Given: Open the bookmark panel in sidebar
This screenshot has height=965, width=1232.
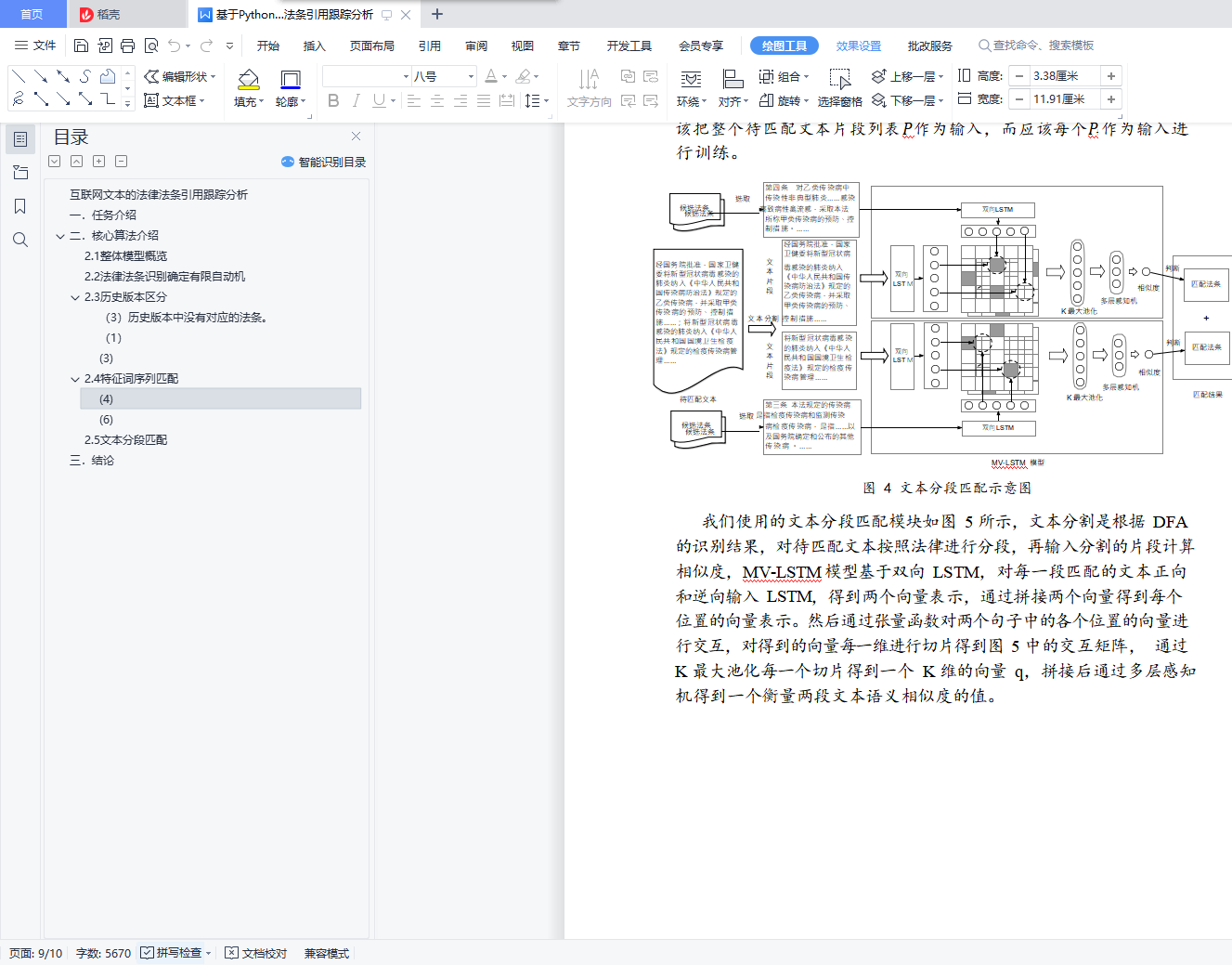Looking at the screenshot, I should click(x=19, y=206).
